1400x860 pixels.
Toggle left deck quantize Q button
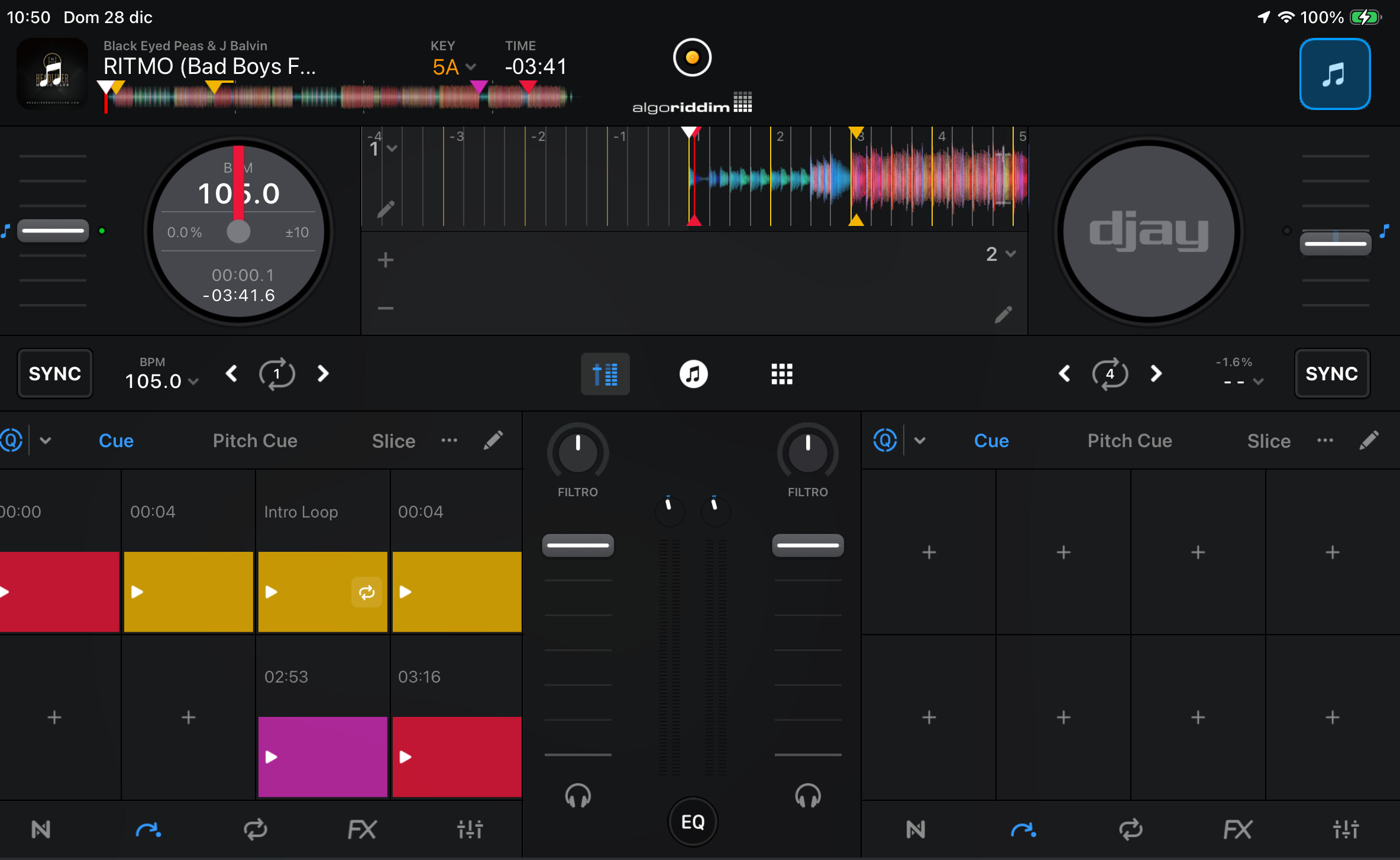pos(11,440)
